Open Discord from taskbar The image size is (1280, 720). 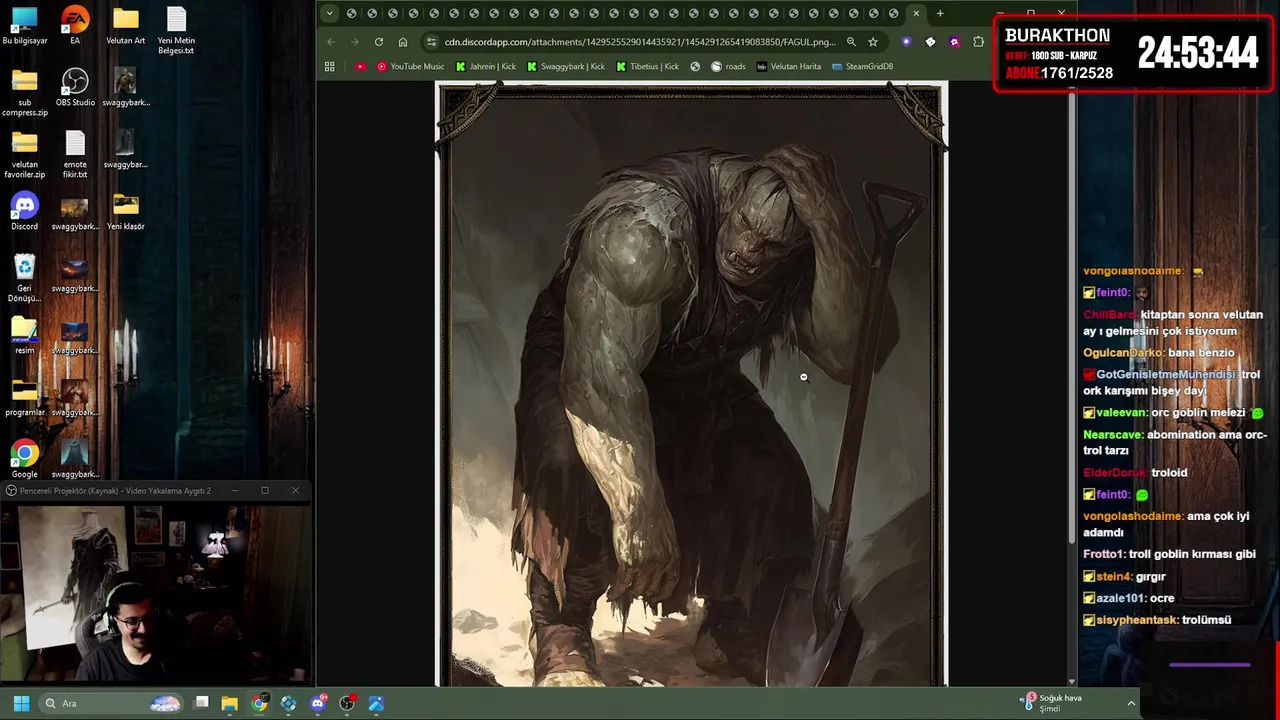tap(318, 703)
